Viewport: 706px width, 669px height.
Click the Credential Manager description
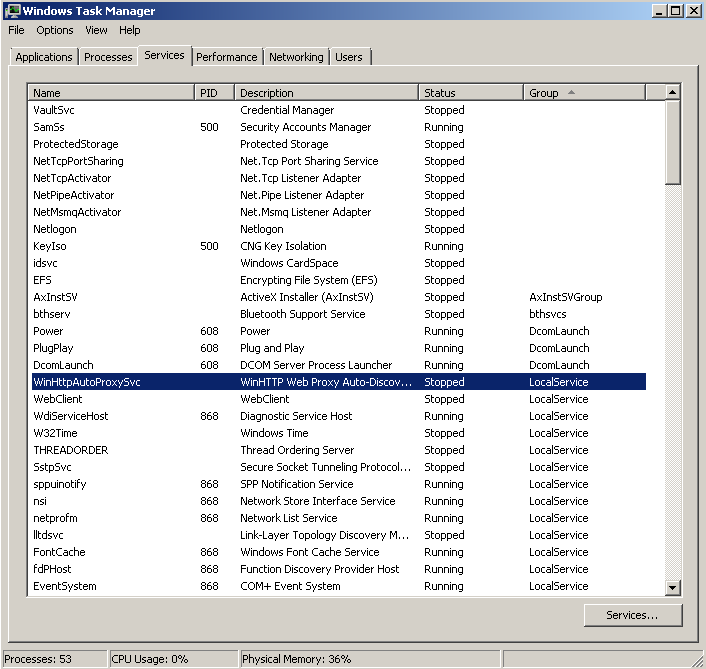coord(287,110)
